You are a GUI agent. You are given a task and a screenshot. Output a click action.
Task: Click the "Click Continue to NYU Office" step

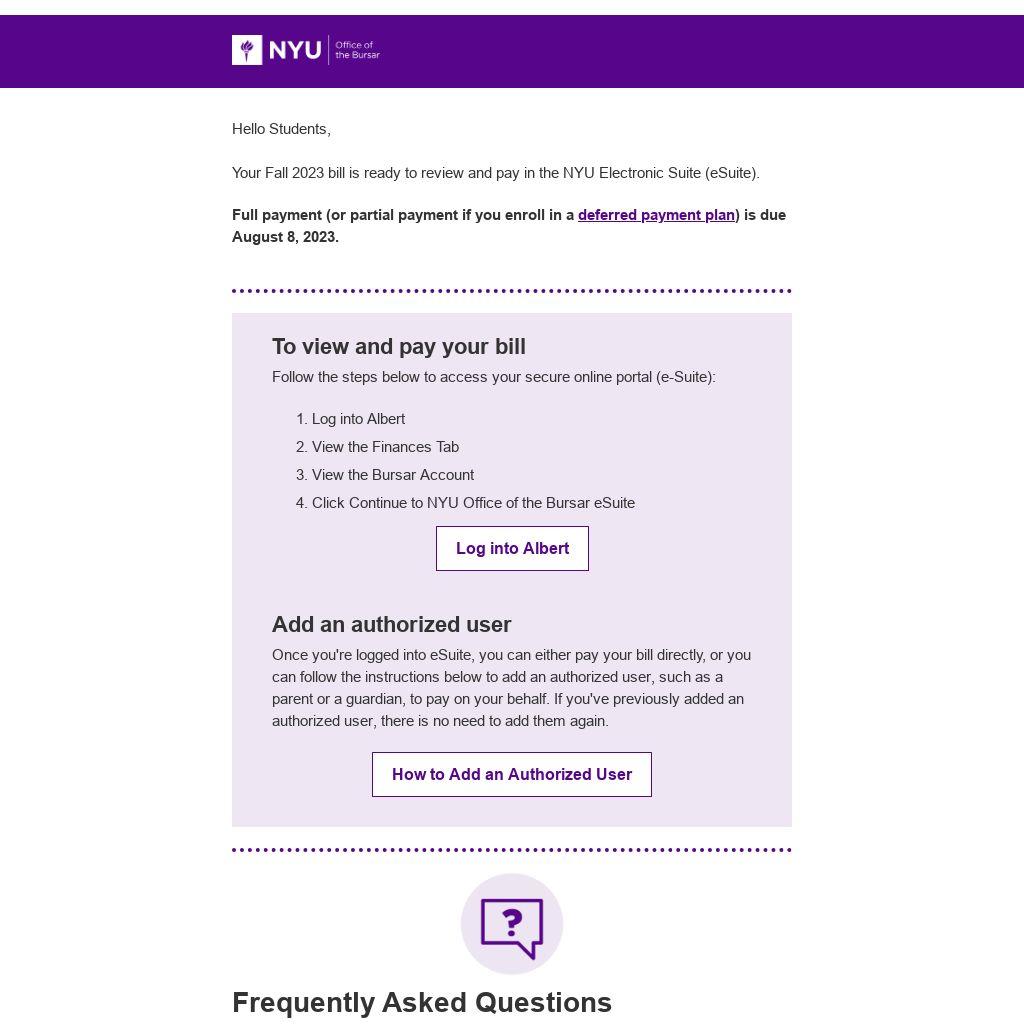click(473, 503)
